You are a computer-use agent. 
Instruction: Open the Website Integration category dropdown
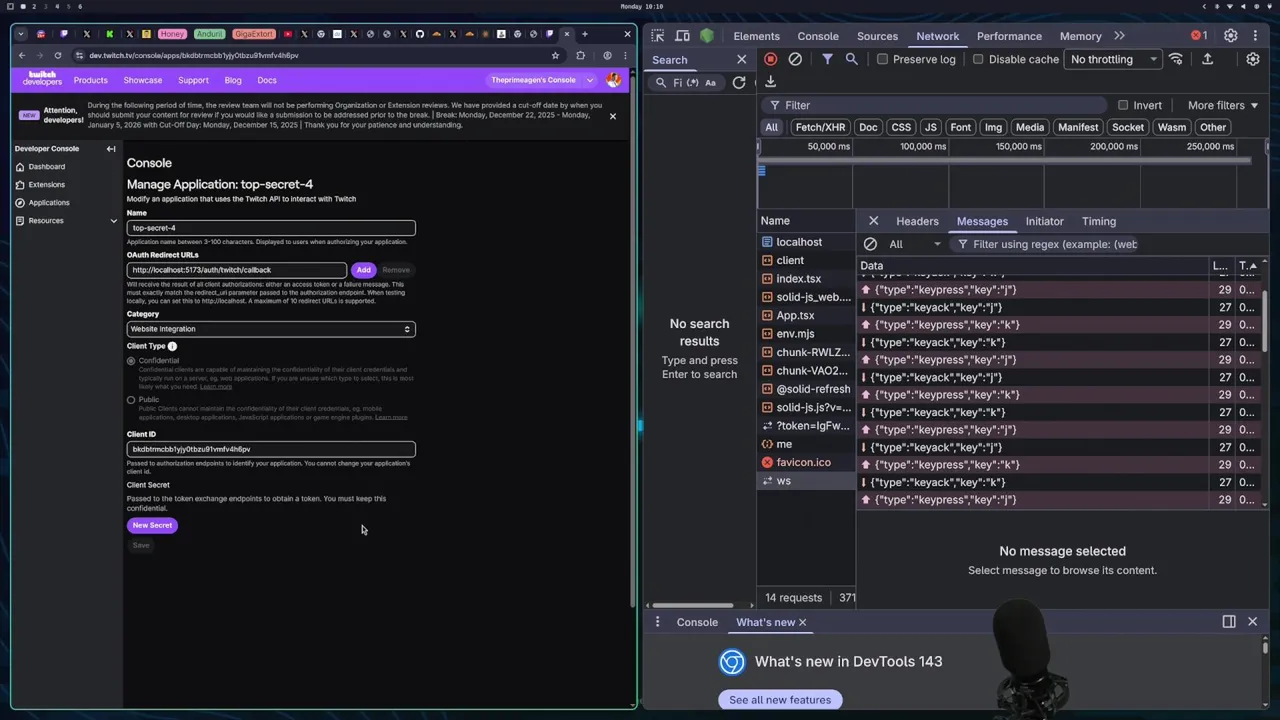click(271, 329)
